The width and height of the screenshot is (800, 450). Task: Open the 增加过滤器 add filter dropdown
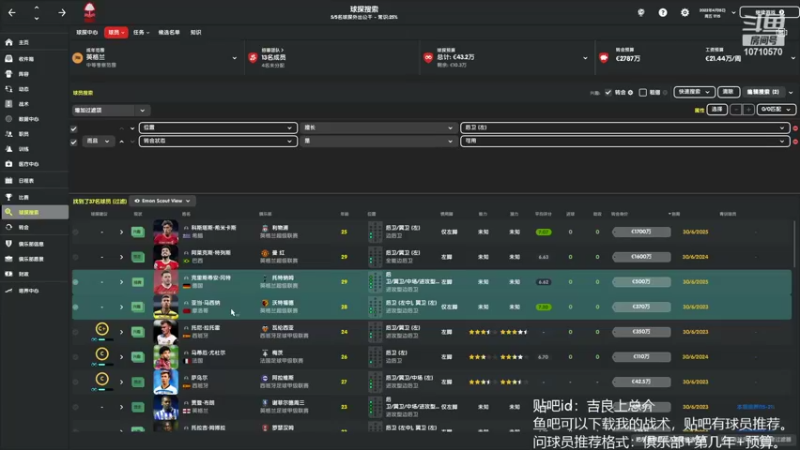(x=109, y=110)
